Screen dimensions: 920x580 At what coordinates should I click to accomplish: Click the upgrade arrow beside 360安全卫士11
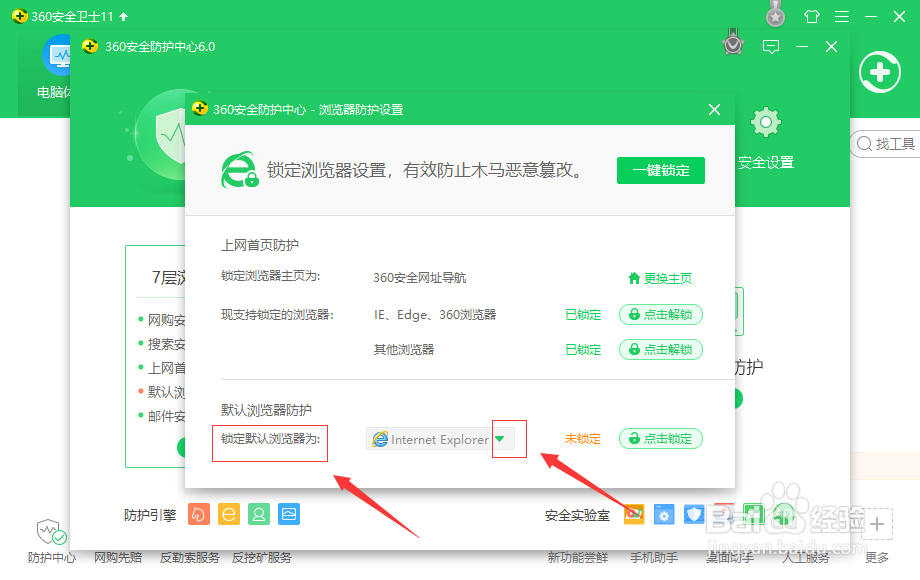[x=123, y=16]
